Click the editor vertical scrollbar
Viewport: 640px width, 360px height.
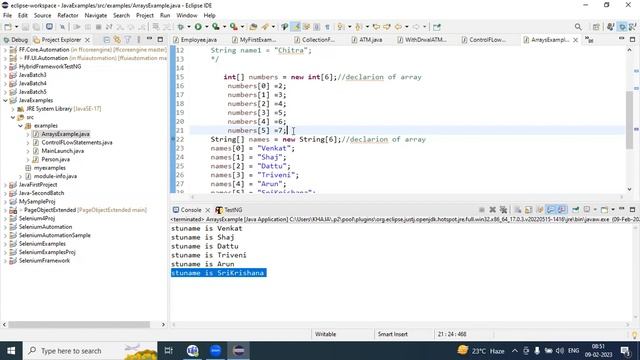629,120
